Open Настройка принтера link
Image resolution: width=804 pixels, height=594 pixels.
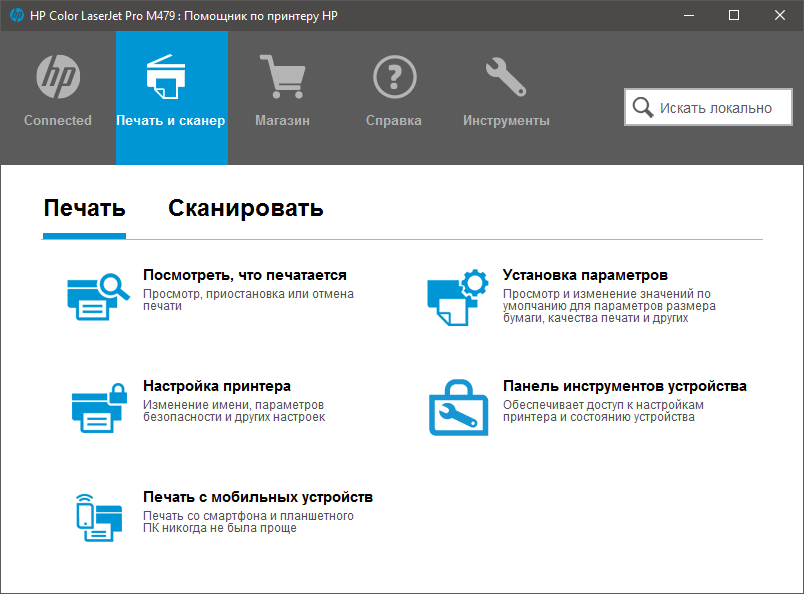[x=217, y=386]
